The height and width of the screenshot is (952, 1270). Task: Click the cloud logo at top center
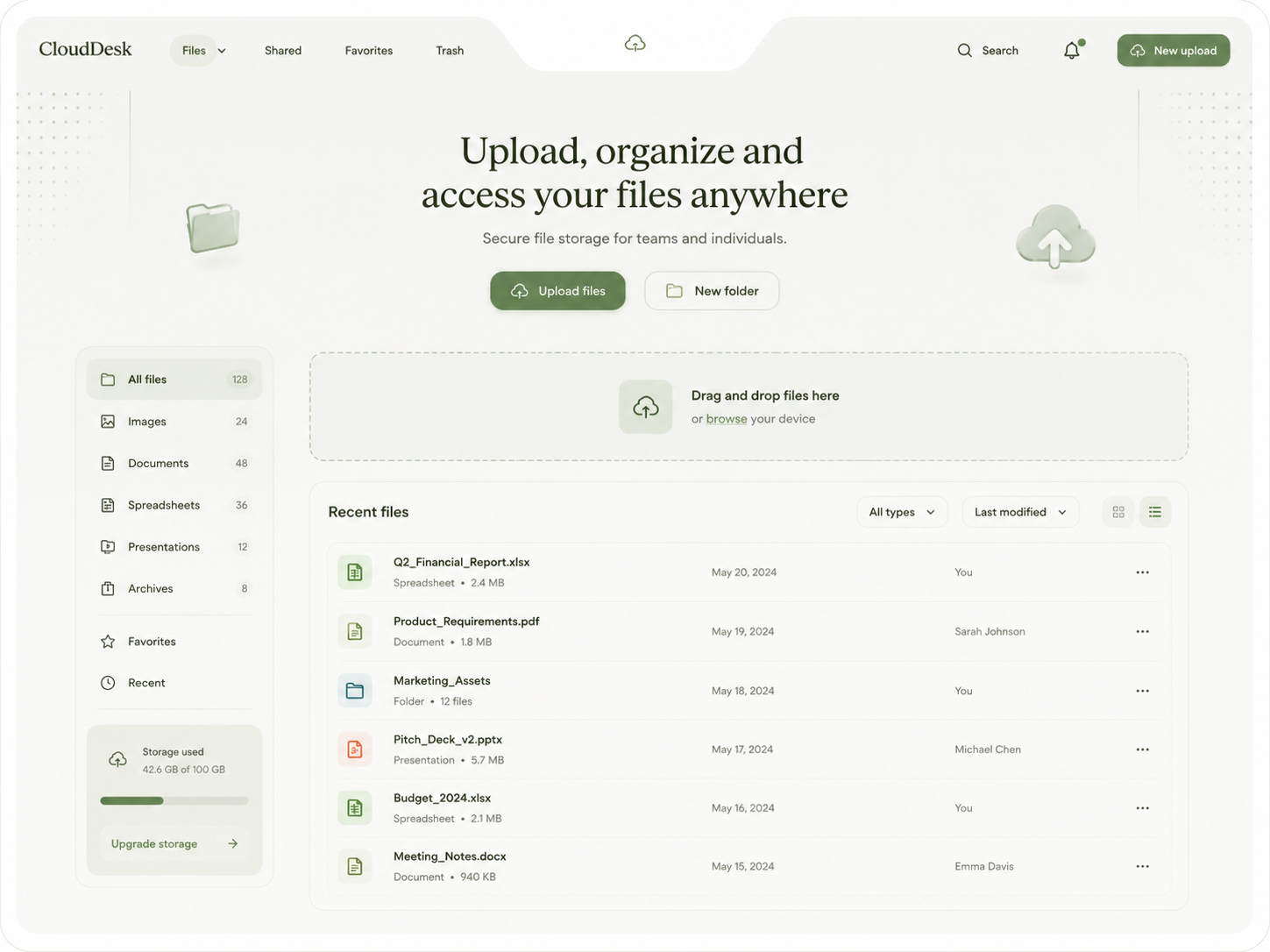click(x=635, y=43)
